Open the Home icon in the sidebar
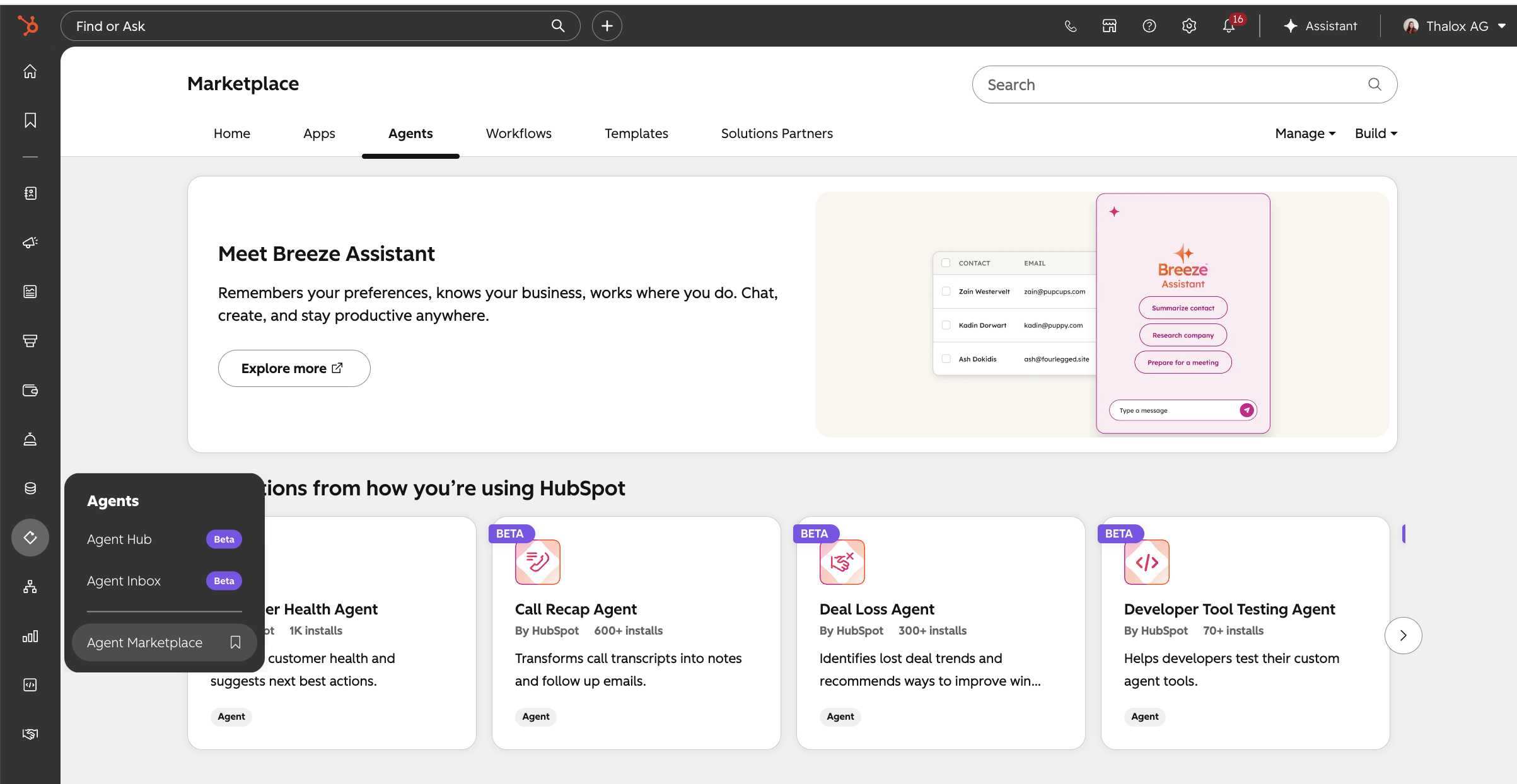This screenshot has width=1517, height=784. click(30, 71)
